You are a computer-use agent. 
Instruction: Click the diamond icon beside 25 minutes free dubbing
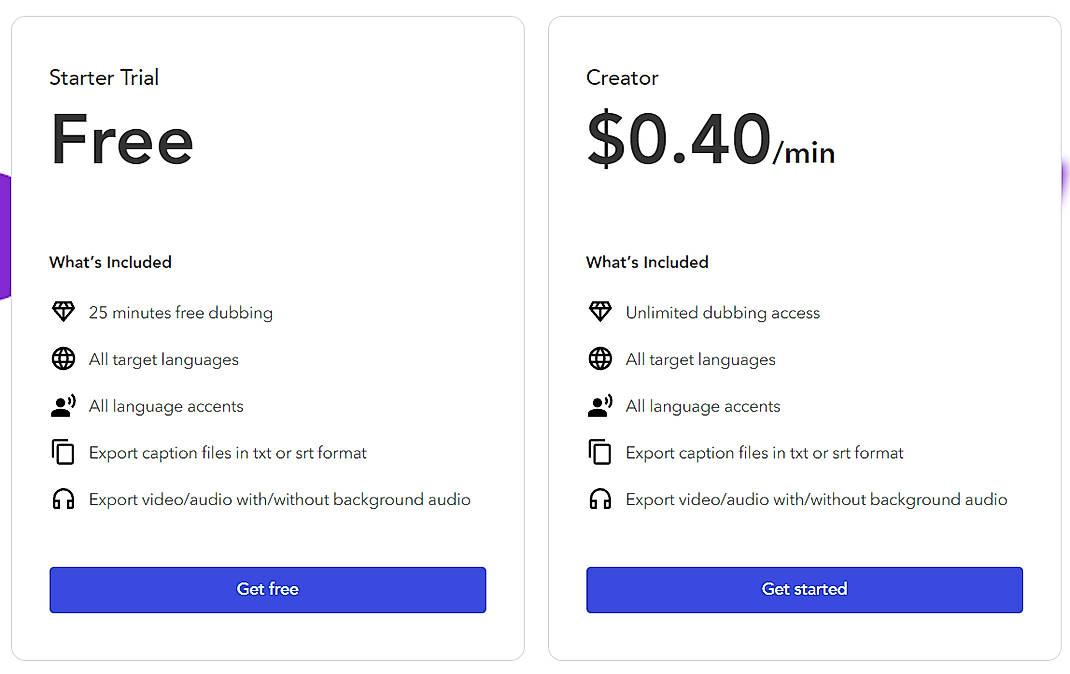(63, 312)
